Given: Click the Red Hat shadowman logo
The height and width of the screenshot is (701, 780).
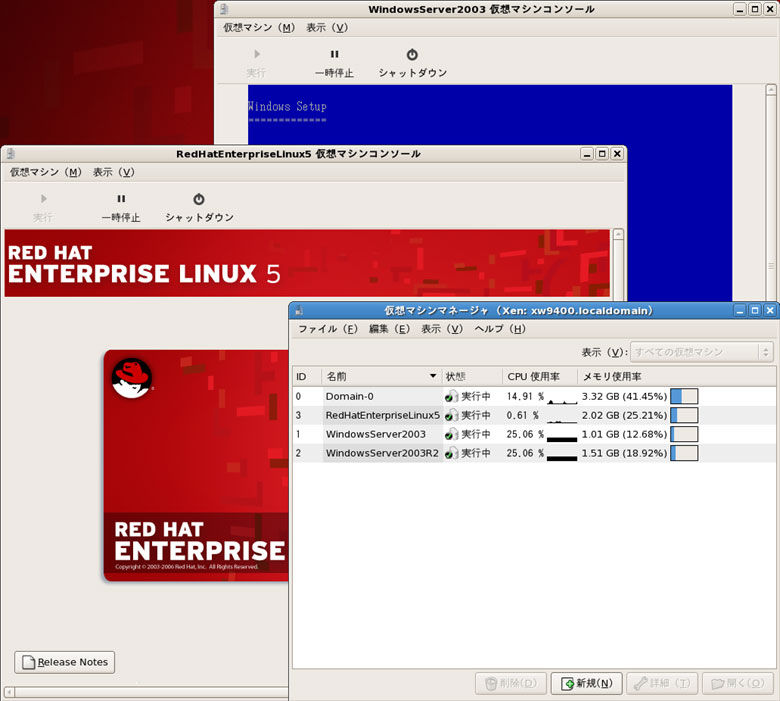Looking at the screenshot, I should pos(132,378).
